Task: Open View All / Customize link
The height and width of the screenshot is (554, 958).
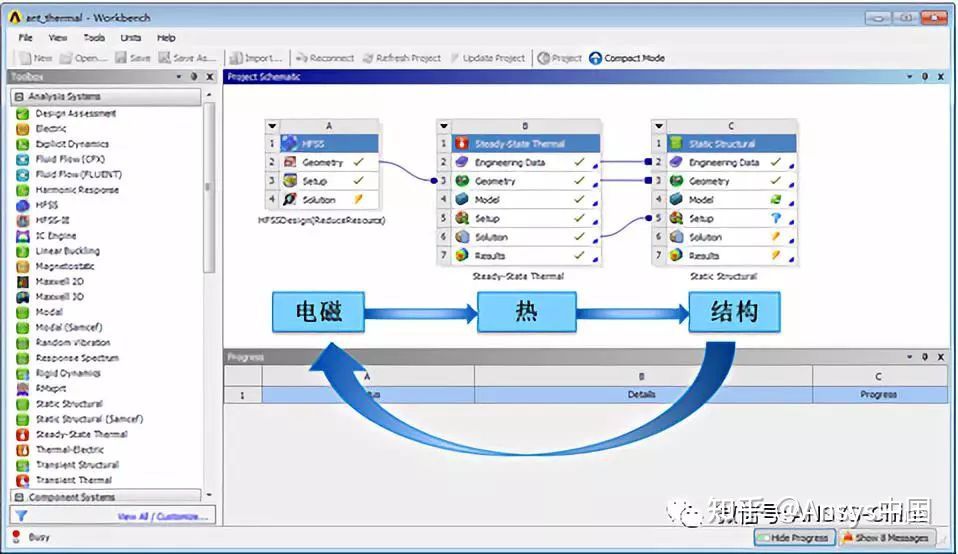Action: point(163,517)
